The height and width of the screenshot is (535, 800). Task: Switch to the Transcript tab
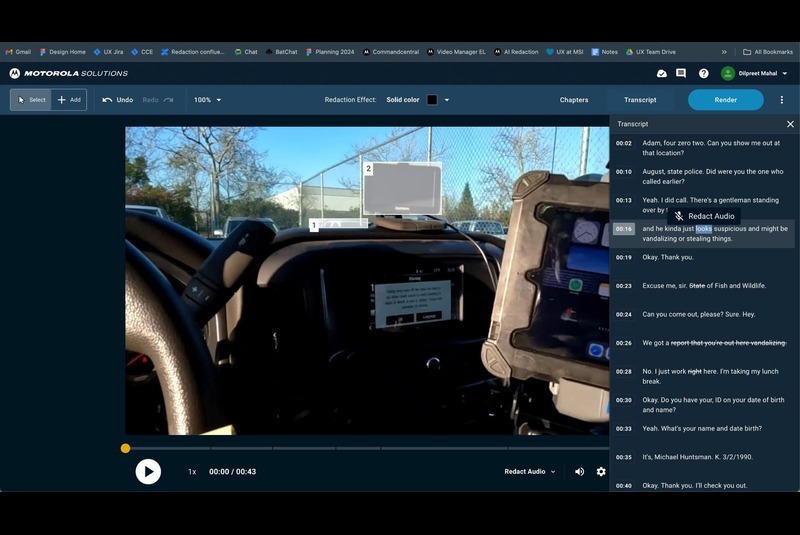[x=640, y=100]
